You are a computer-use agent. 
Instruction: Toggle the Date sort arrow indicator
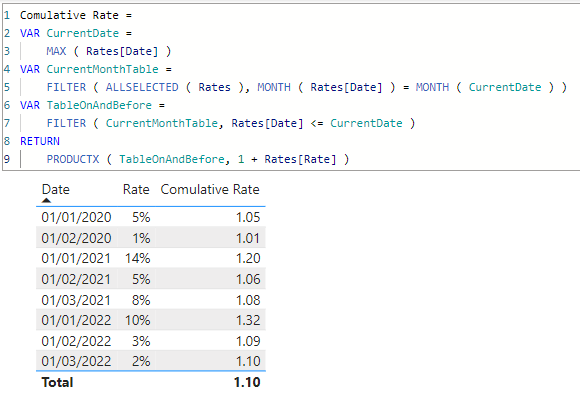pyautogui.click(x=46, y=201)
